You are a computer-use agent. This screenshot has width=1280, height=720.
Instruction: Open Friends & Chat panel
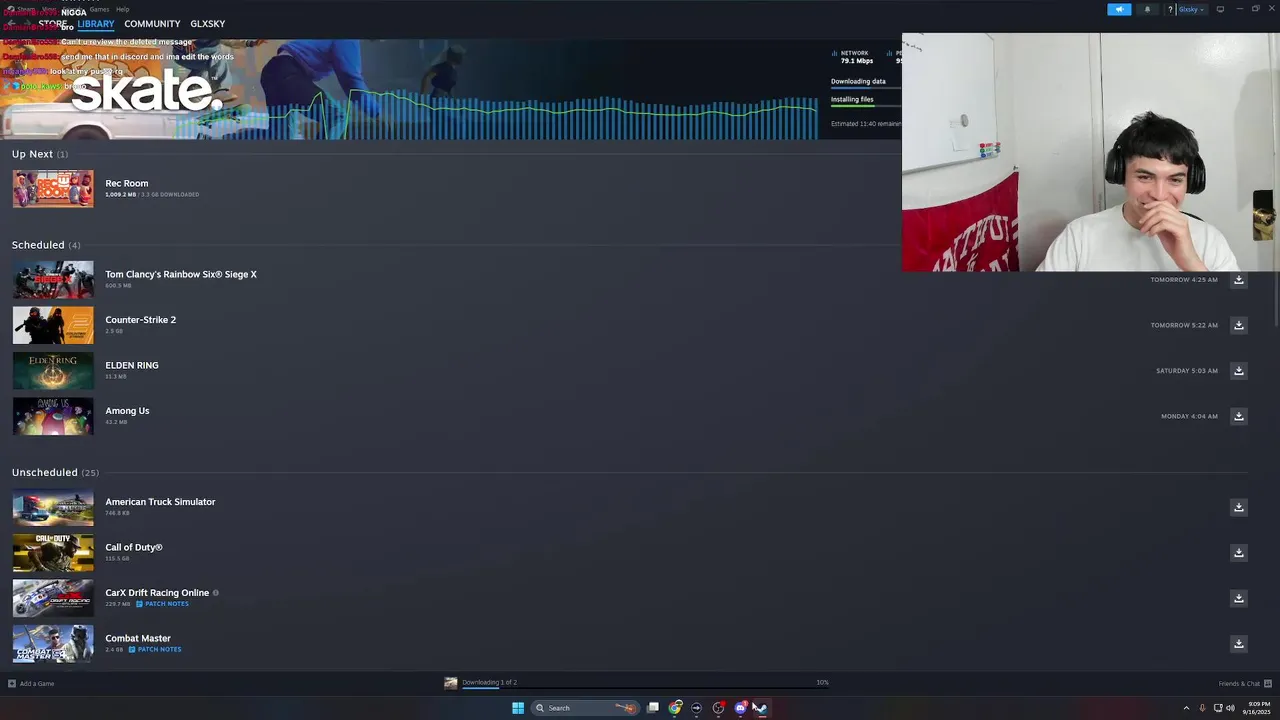[1245, 684]
